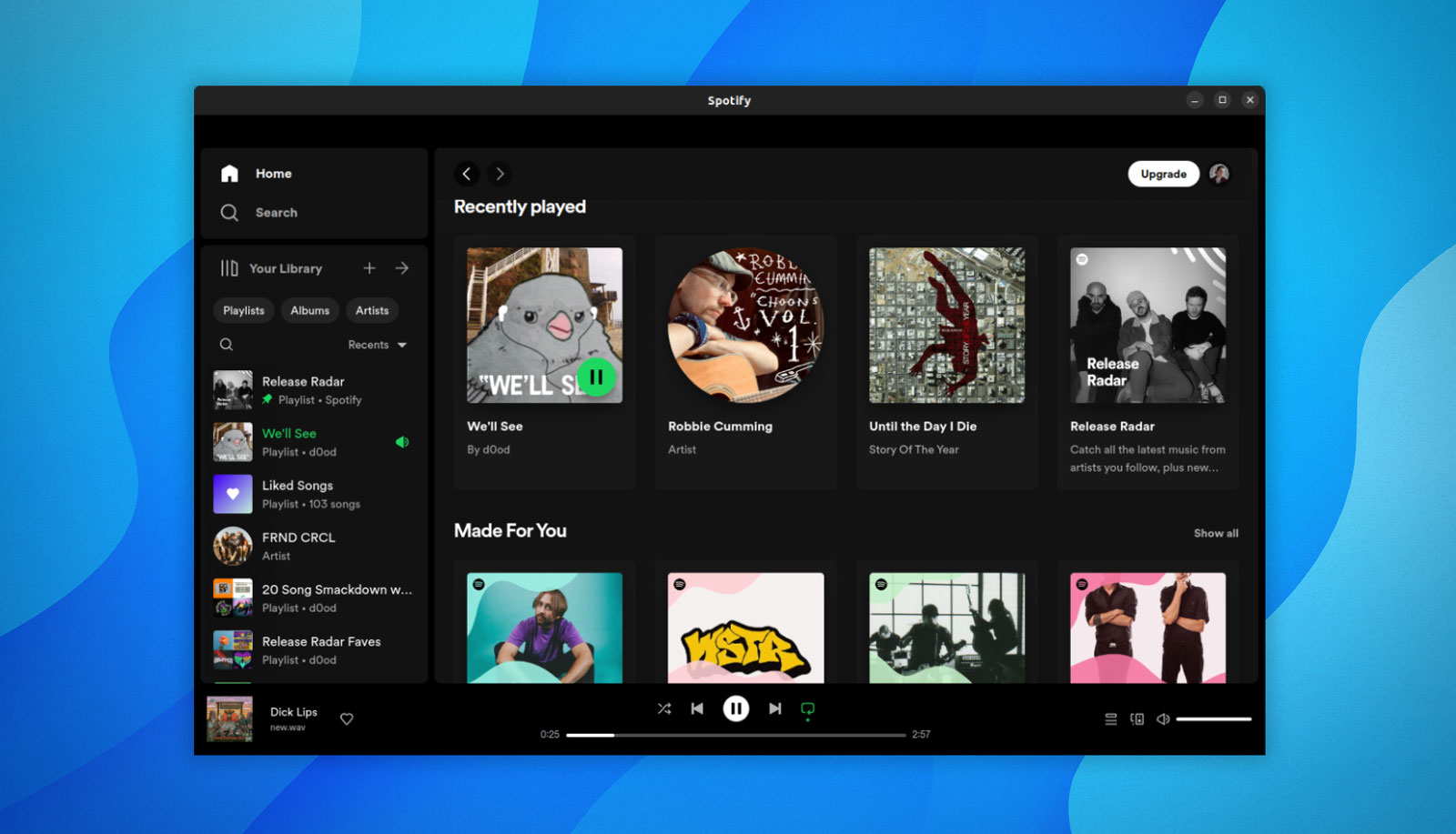Click the now playing album art
This screenshot has height=834, width=1456.
230,719
